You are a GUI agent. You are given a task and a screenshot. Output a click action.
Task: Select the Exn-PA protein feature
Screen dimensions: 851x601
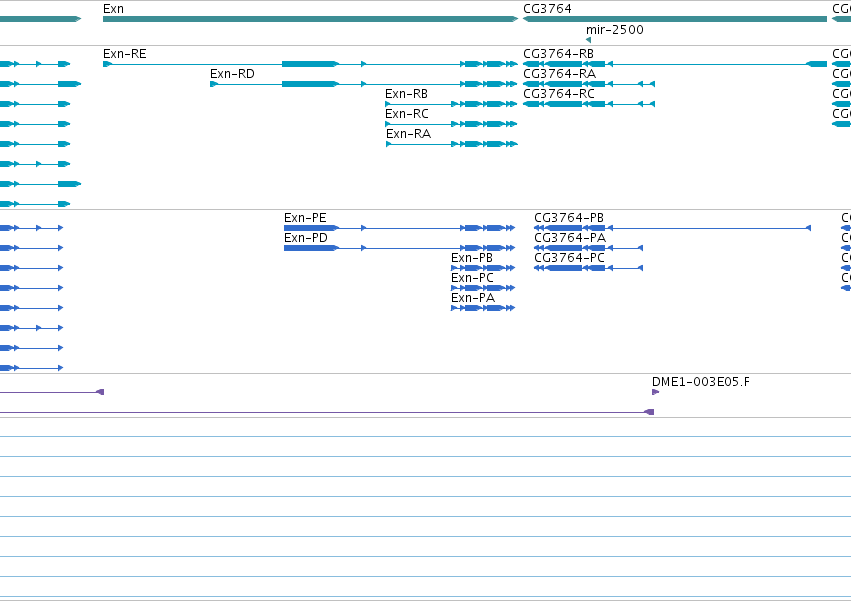(483, 308)
